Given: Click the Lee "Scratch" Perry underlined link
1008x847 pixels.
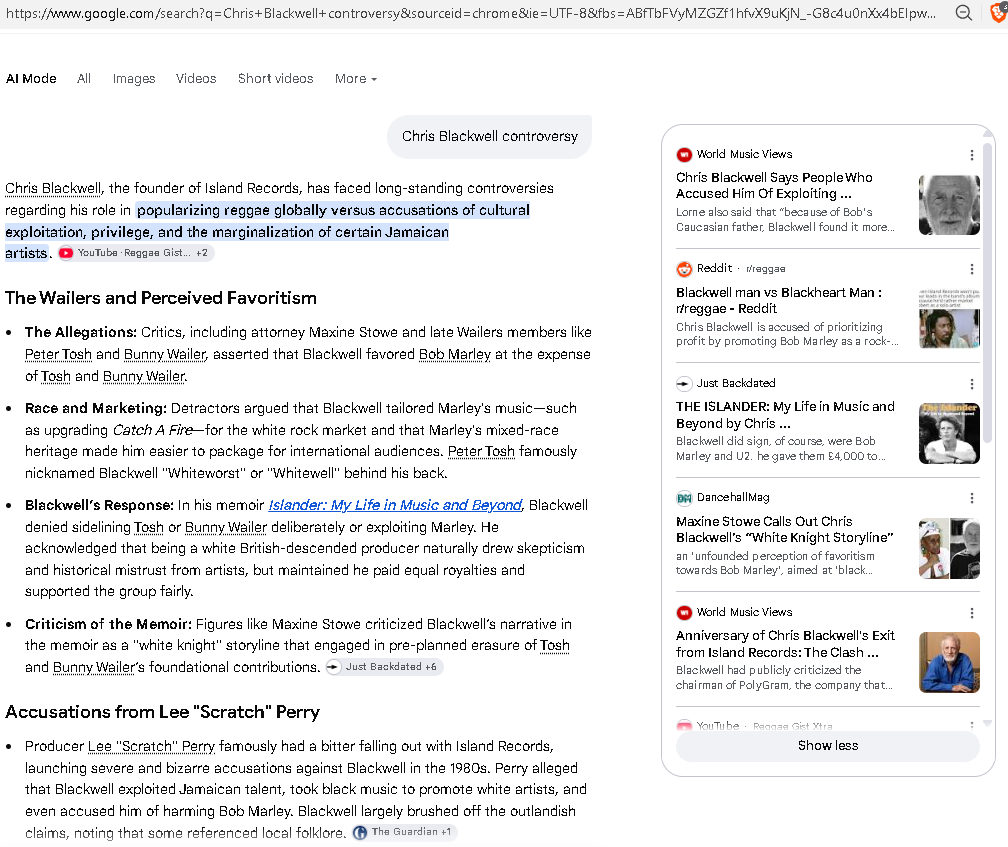Looking at the screenshot, I should click(151, 747).
